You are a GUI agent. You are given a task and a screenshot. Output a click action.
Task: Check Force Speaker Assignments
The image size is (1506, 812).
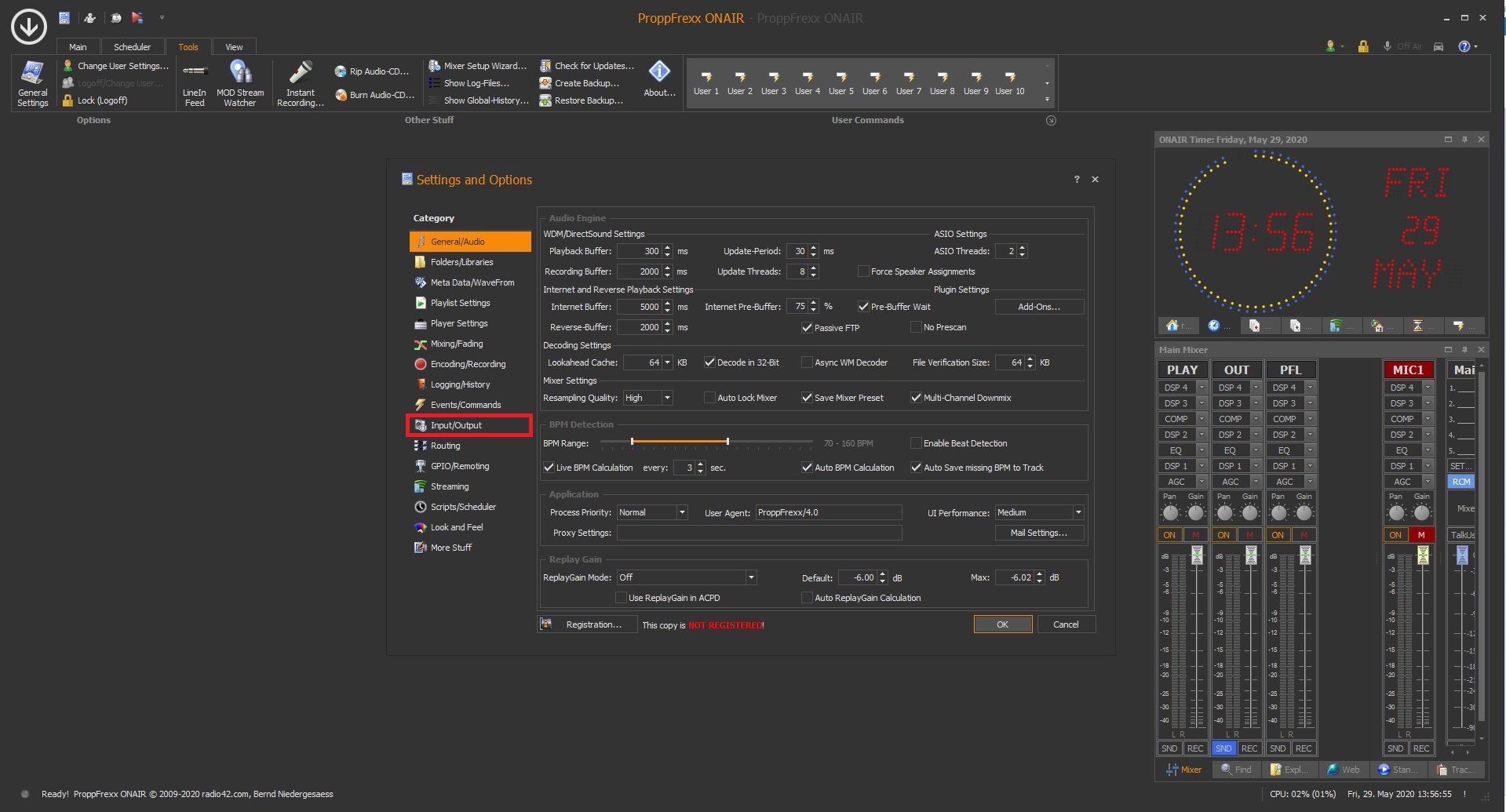(x=863, y=271)
